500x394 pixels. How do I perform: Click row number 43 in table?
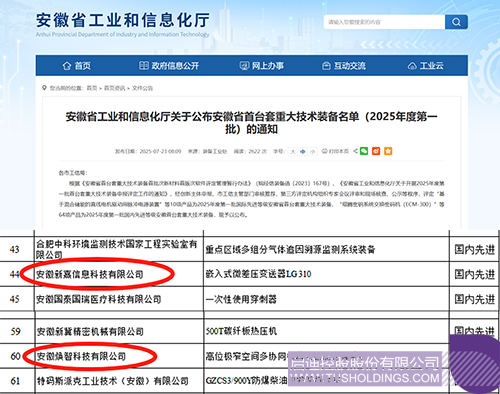coord(15,249)
